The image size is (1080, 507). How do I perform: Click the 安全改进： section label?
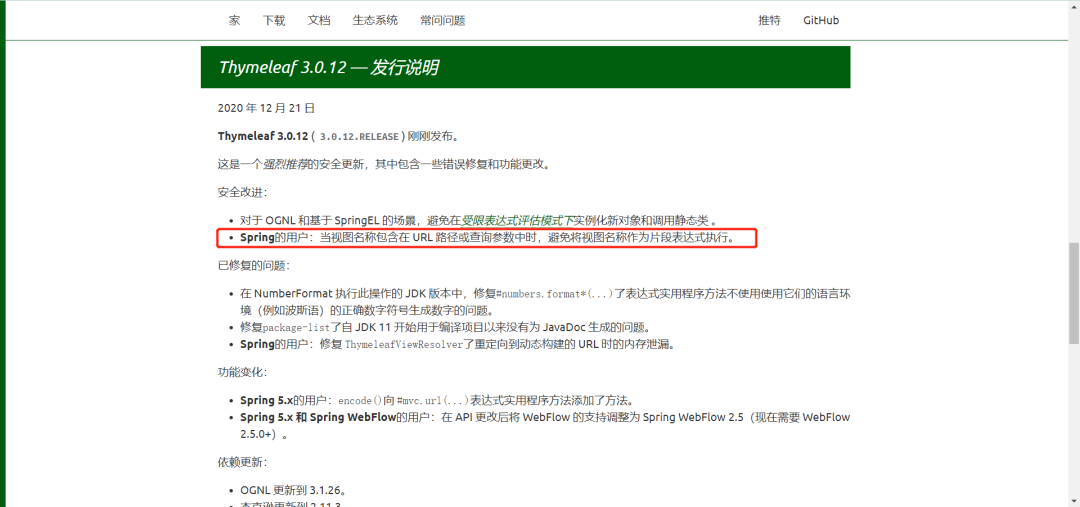pos(242,192)
